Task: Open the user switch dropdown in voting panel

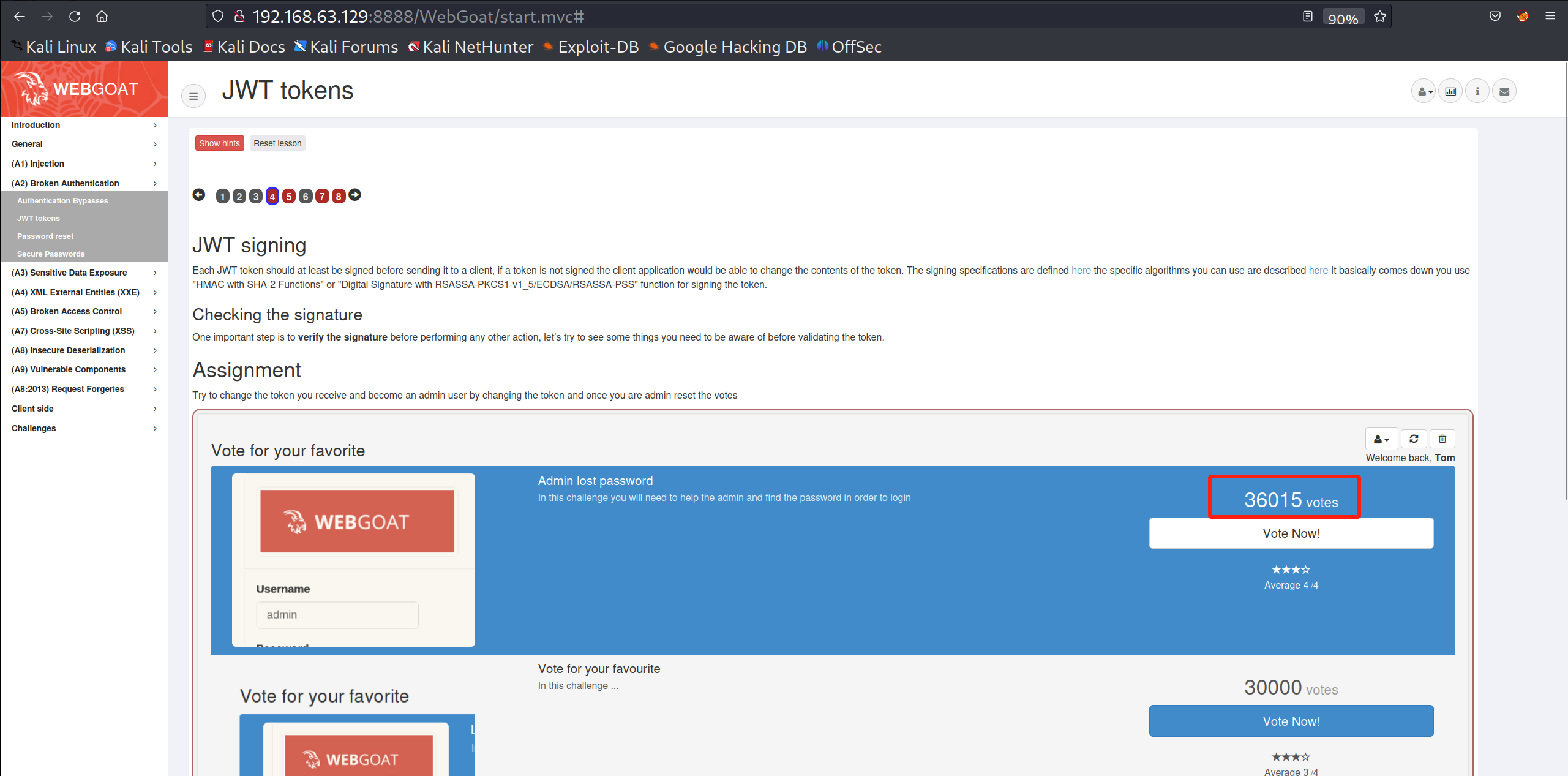Action: coord(1381,439)
